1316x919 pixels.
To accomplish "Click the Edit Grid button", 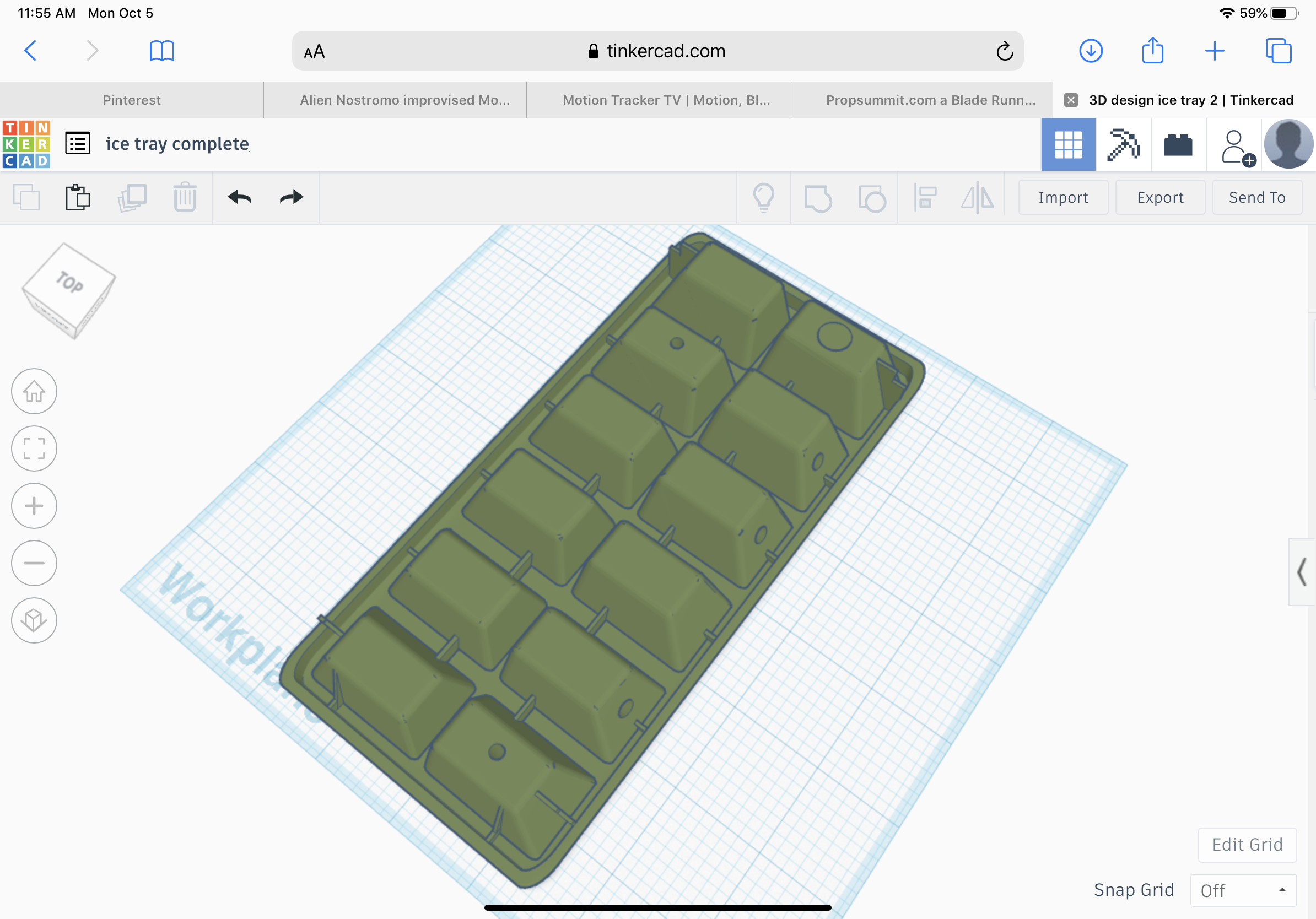I will point(1247,845).
